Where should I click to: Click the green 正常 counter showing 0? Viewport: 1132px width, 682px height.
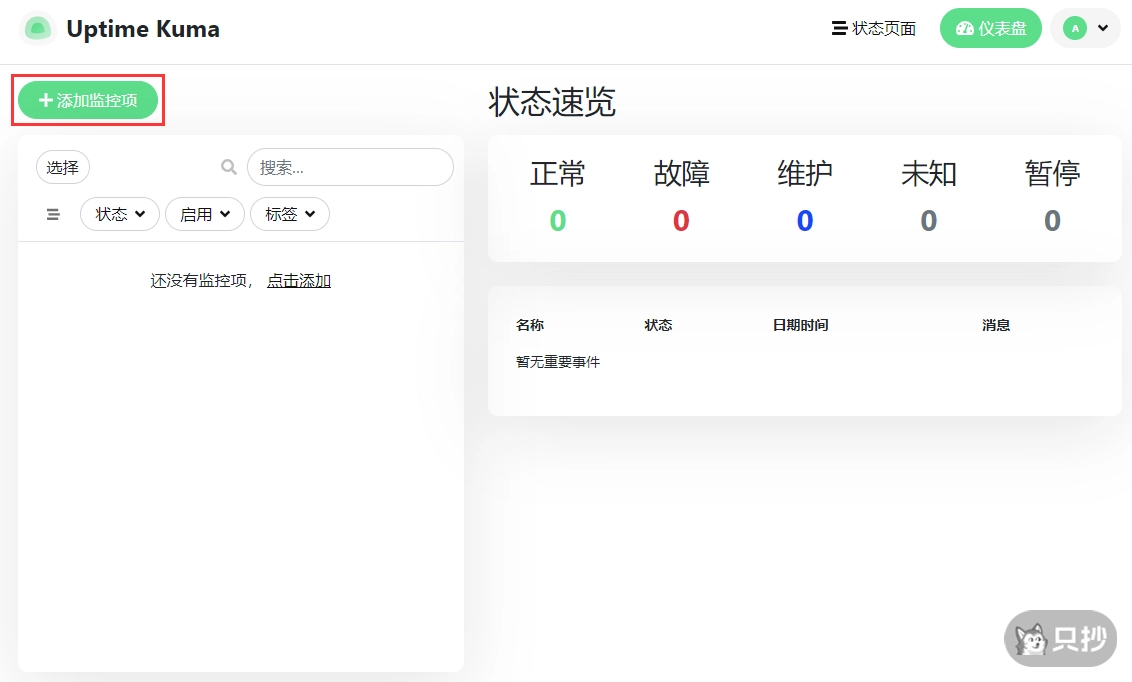[x=557, y=221]
